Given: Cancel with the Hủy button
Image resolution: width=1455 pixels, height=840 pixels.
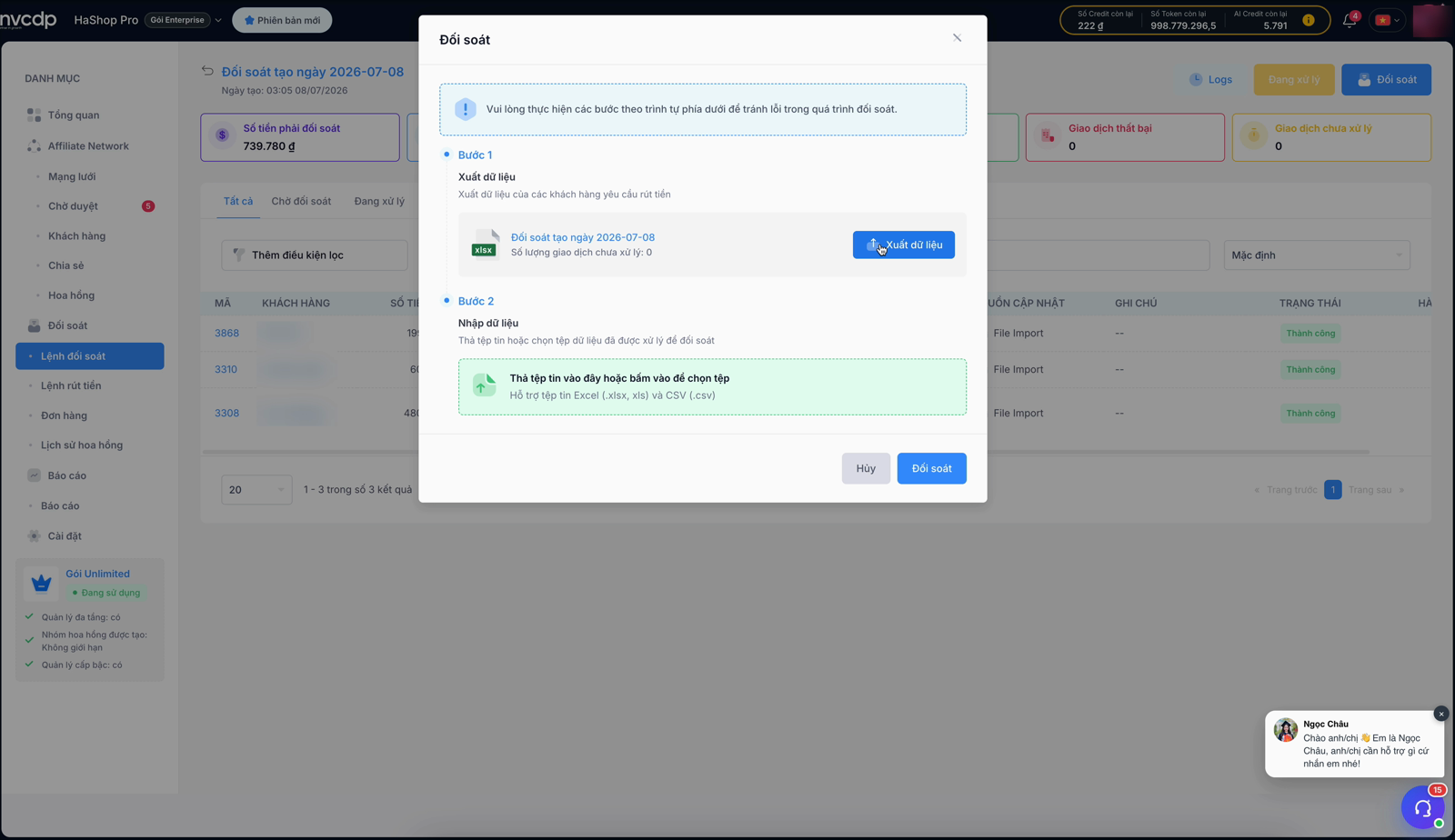Looking at the screenshot, I should point(866,468).
